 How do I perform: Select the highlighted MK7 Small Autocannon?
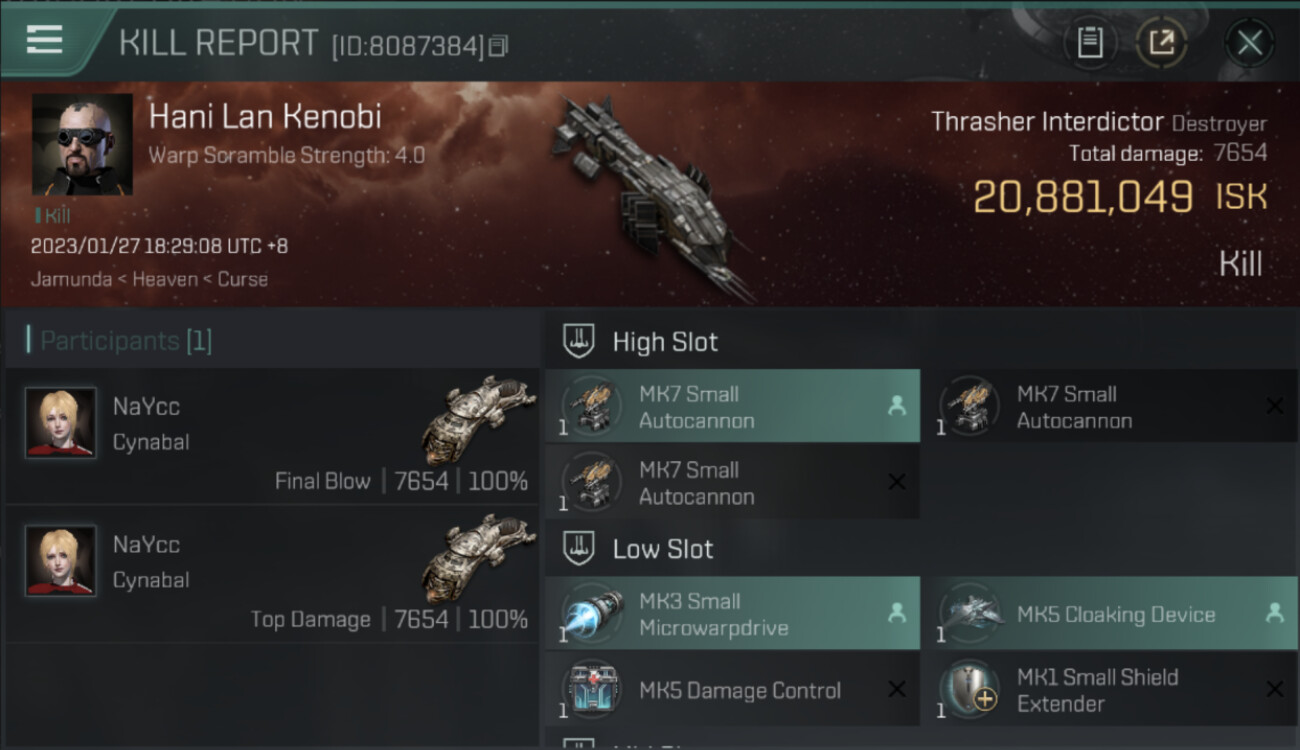pyautogui.click(x=732, y=407)
